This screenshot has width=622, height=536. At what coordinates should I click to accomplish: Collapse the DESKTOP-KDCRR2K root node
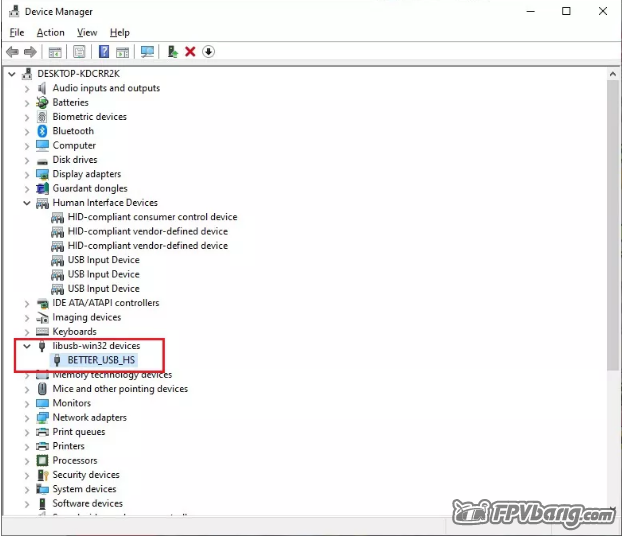[x=12, y=74]
